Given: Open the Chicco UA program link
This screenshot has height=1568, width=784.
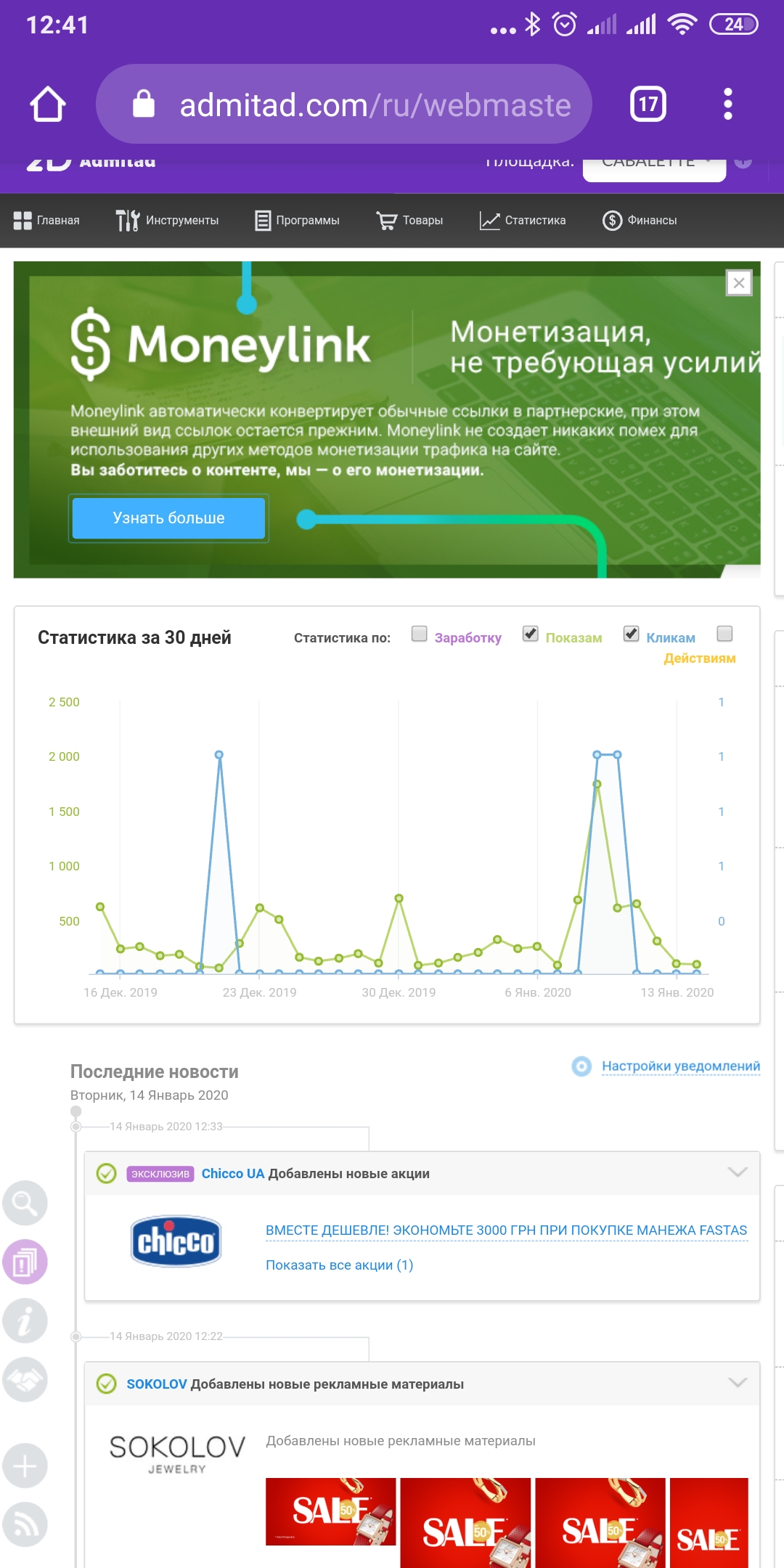Looking at the screenshot, I should click(233, 1174).
